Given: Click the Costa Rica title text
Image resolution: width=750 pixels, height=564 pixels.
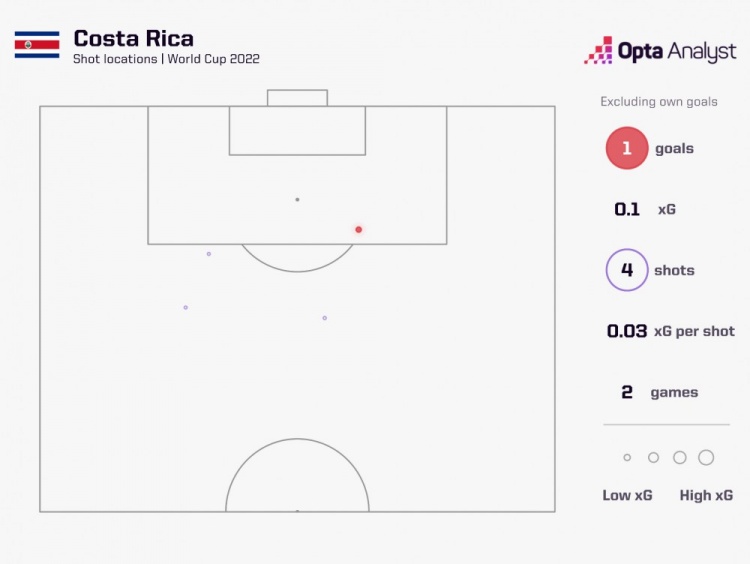Looking at the screenshot, I should [133, 39].
